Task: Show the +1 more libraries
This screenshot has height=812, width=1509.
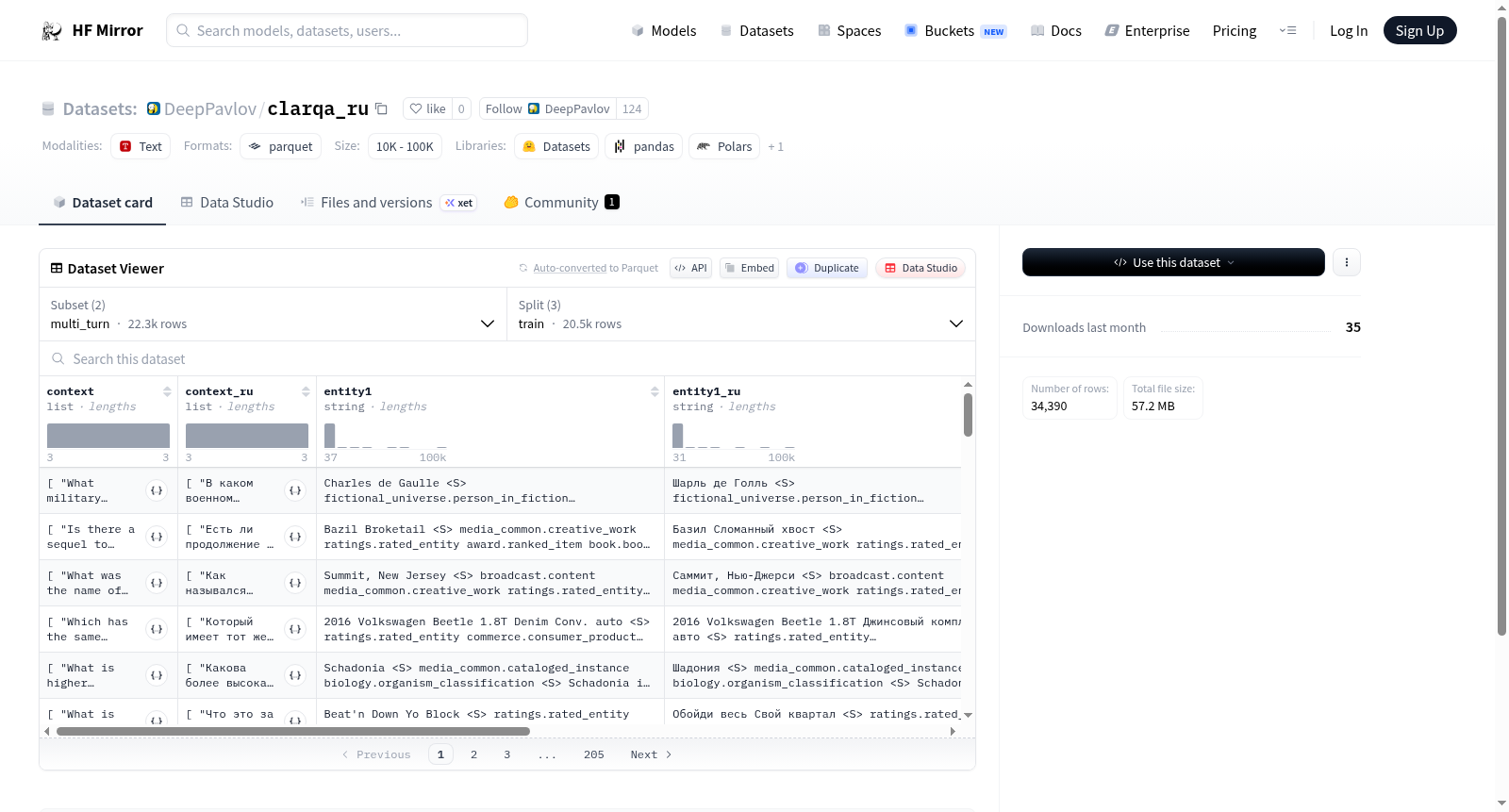Action: click(x=775, y=146)
